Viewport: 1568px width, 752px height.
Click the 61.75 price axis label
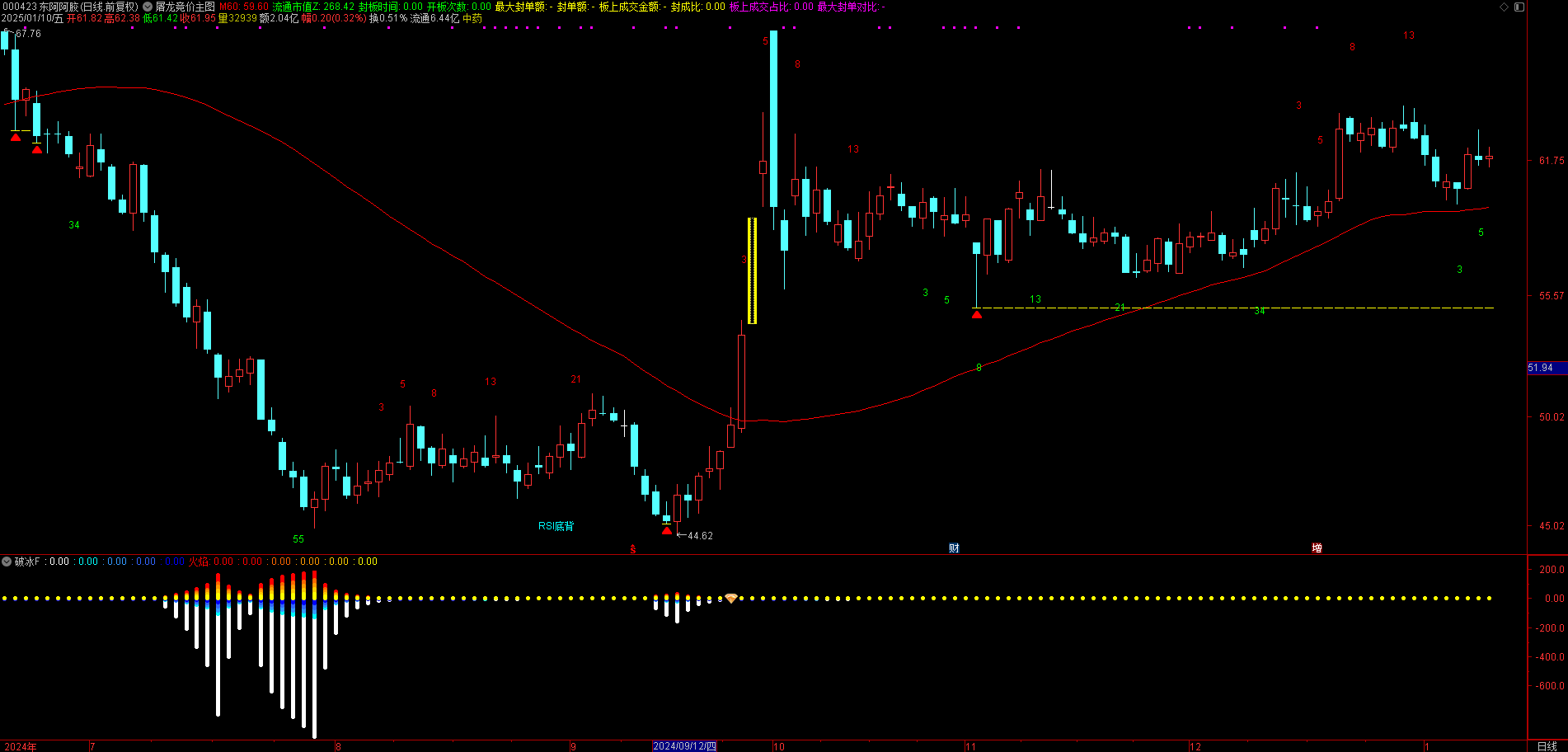(1552, 161)
